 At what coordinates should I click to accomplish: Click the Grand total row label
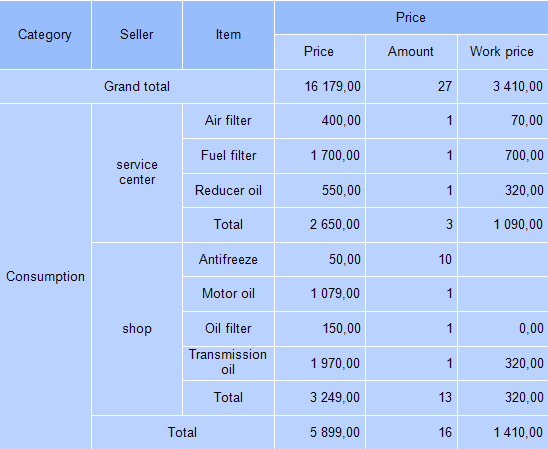point(137,86)
